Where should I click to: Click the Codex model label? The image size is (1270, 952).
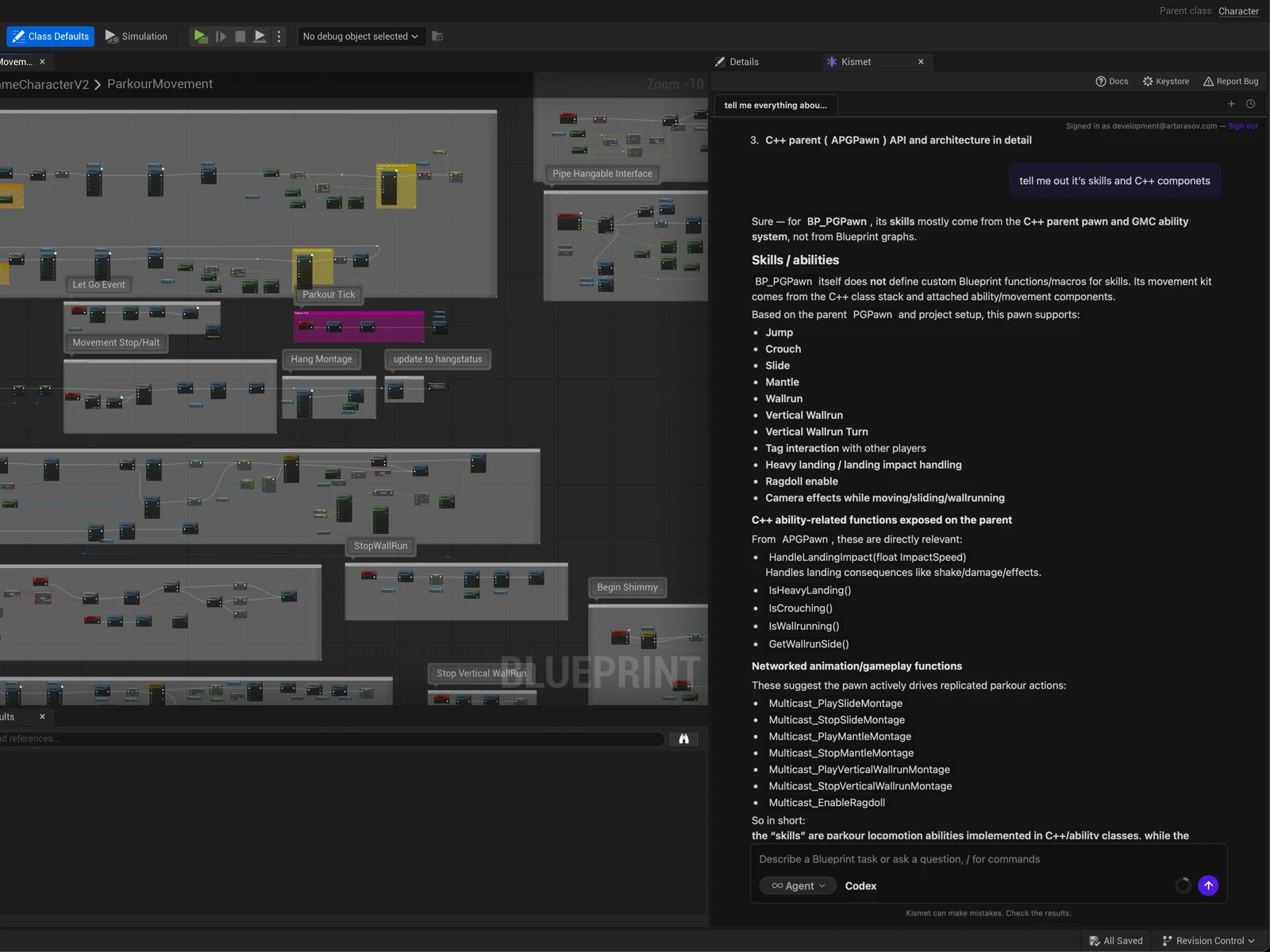tap(860, 886)
